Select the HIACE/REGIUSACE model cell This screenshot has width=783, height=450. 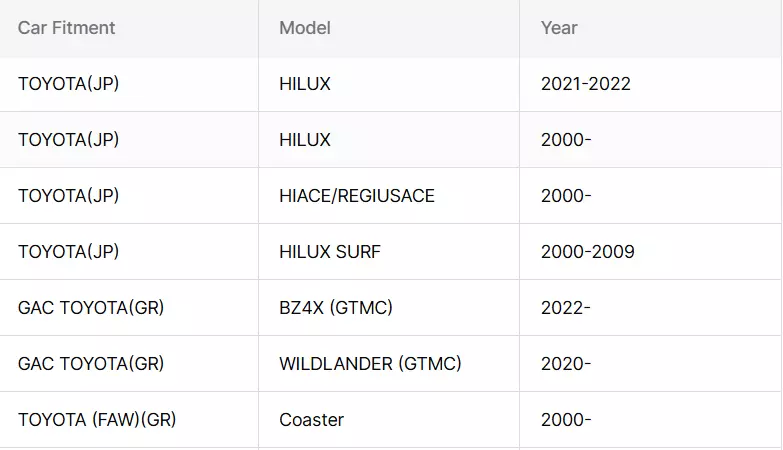tap(389, 196)
